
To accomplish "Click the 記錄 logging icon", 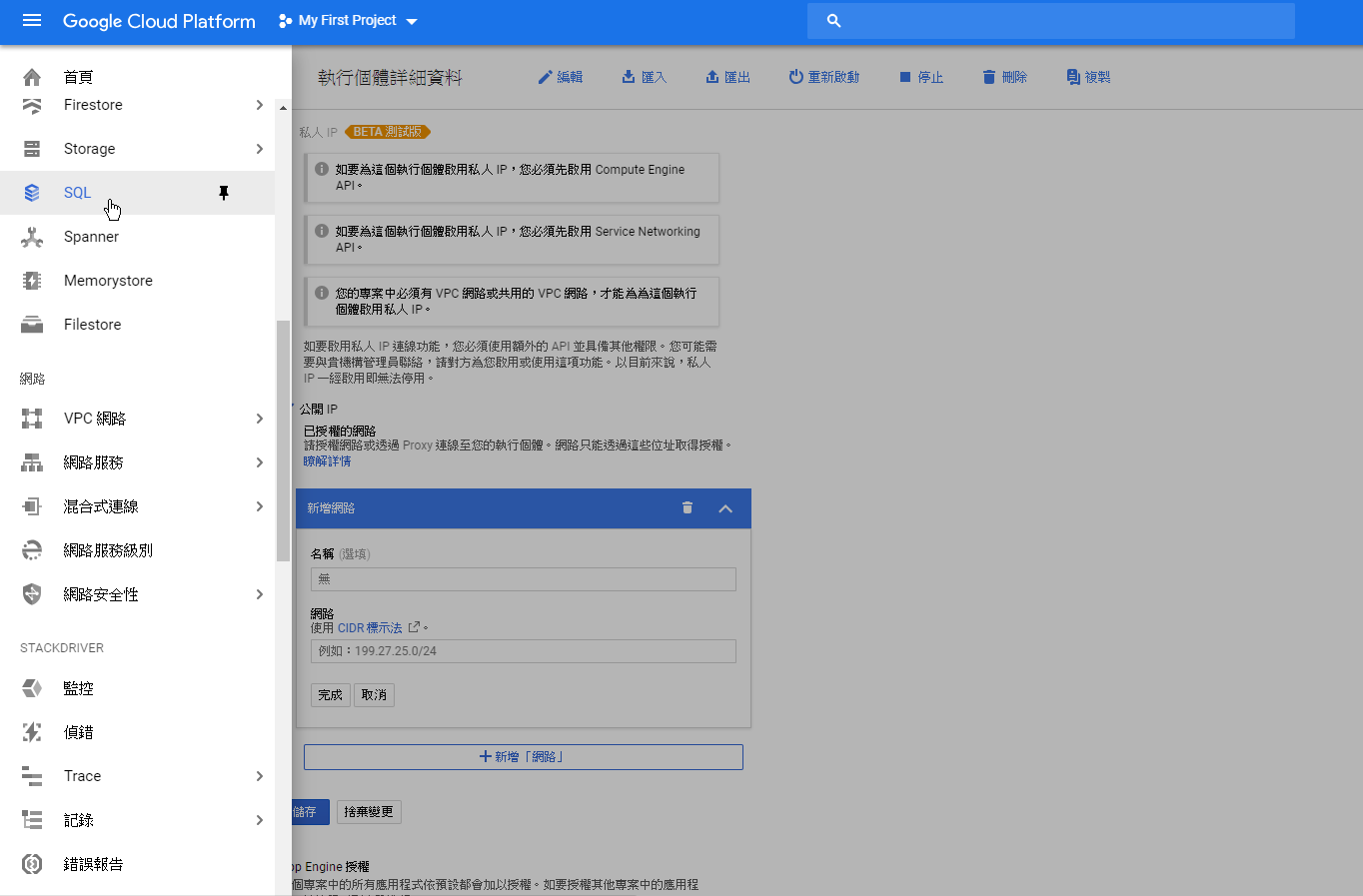I will (32, 820).
